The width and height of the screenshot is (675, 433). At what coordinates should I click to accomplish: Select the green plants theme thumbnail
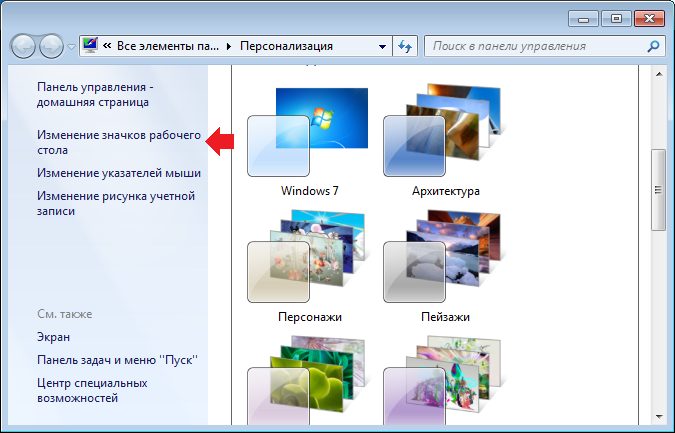(307, 381)
